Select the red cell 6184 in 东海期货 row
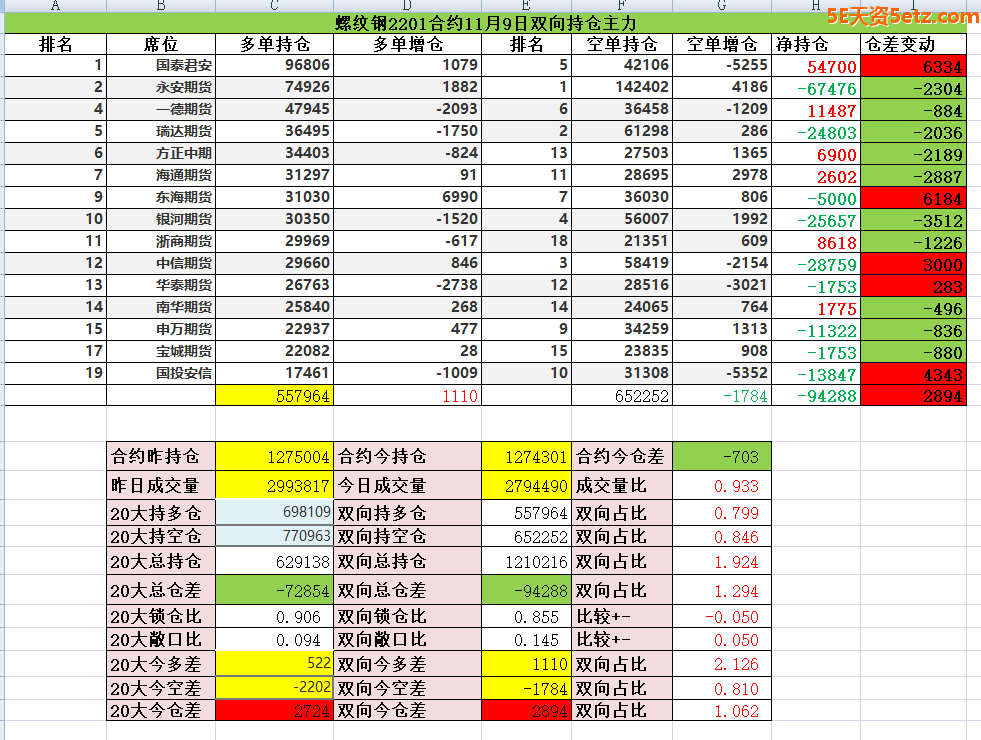 tap(913, 198)
